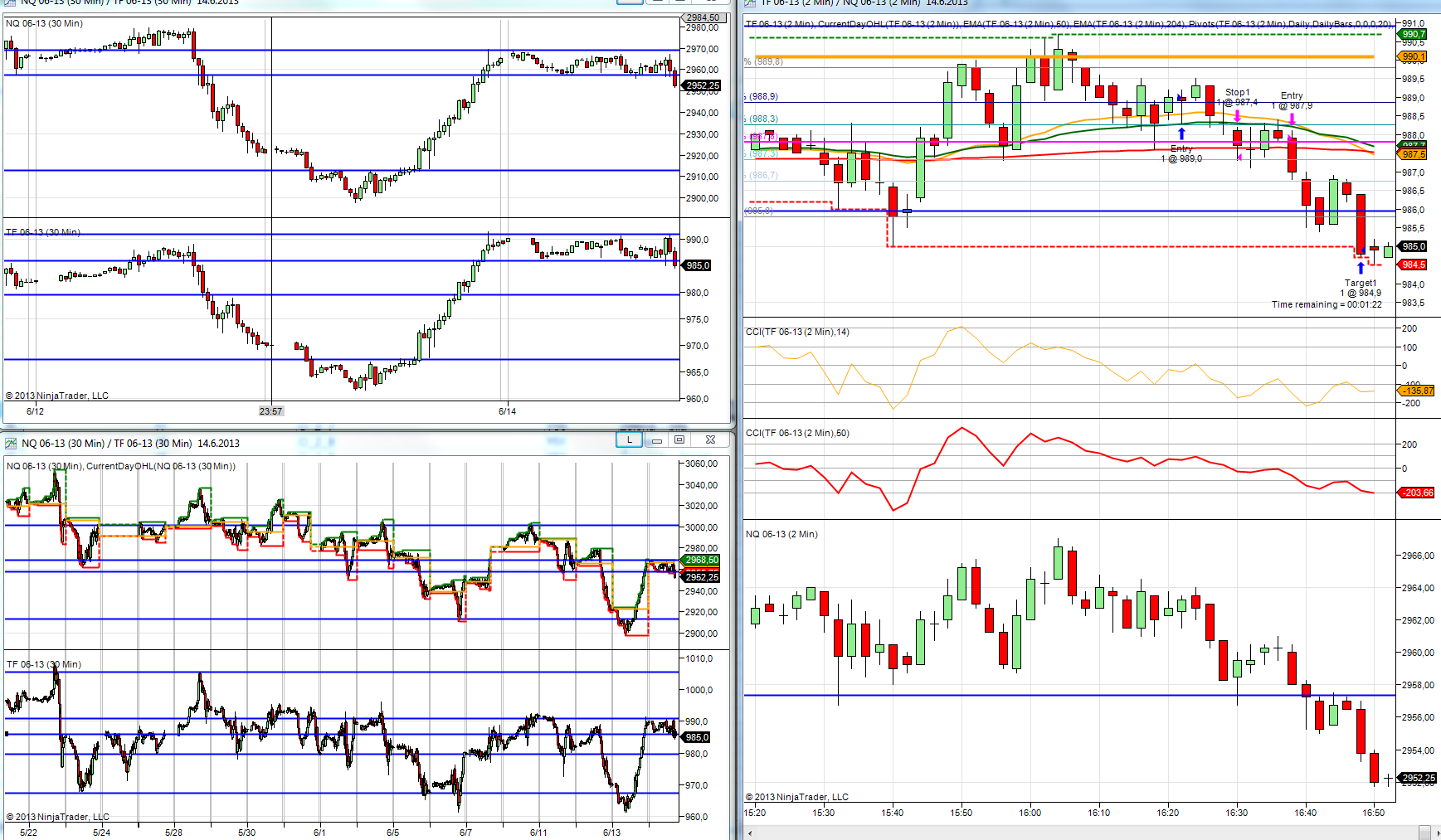Select the magenta down arrow under Stop1
The image size is (1441, 840).
click(x=1237, y=116)
